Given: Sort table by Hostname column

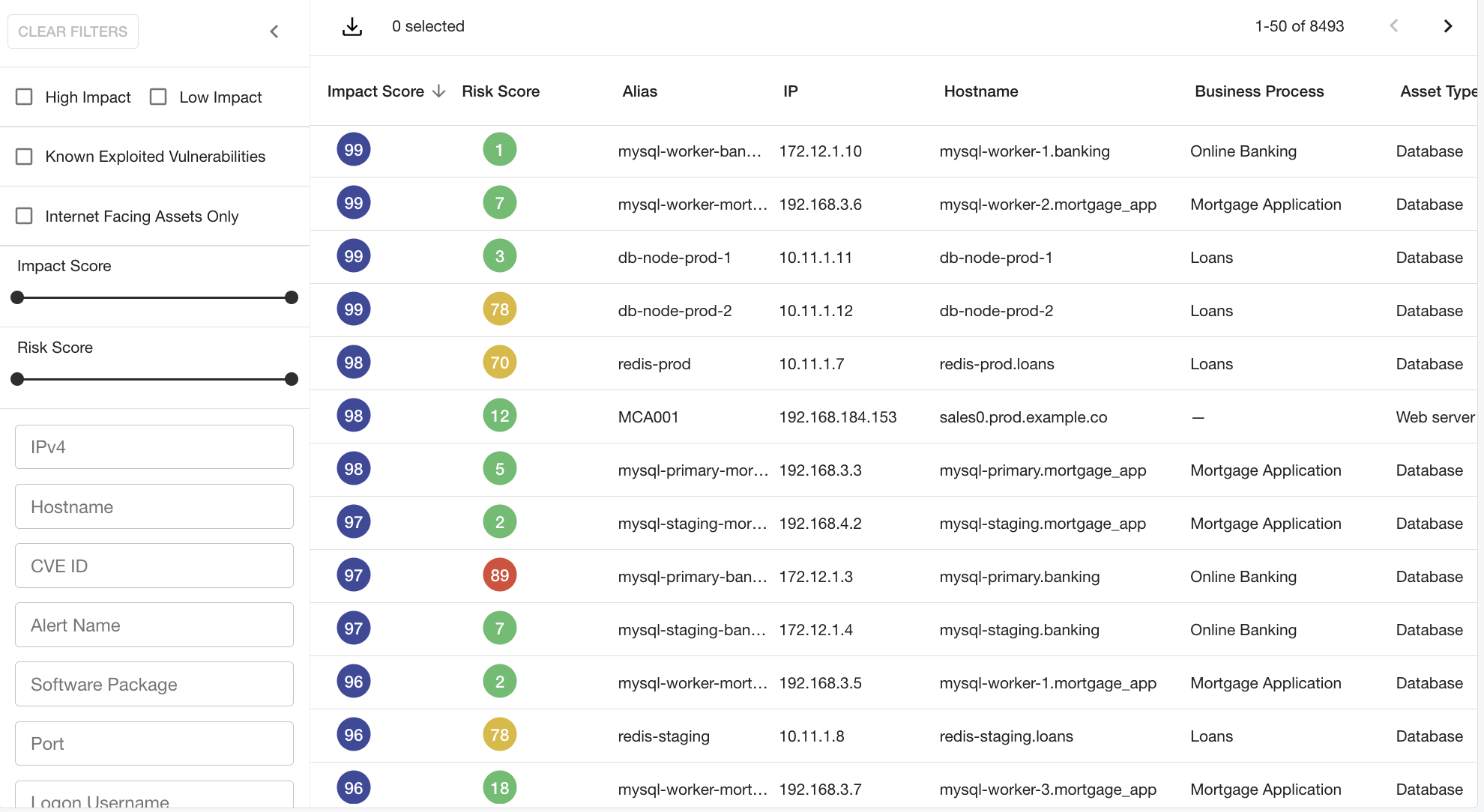Looking at the screenshot, I should (x=980, y=91).
